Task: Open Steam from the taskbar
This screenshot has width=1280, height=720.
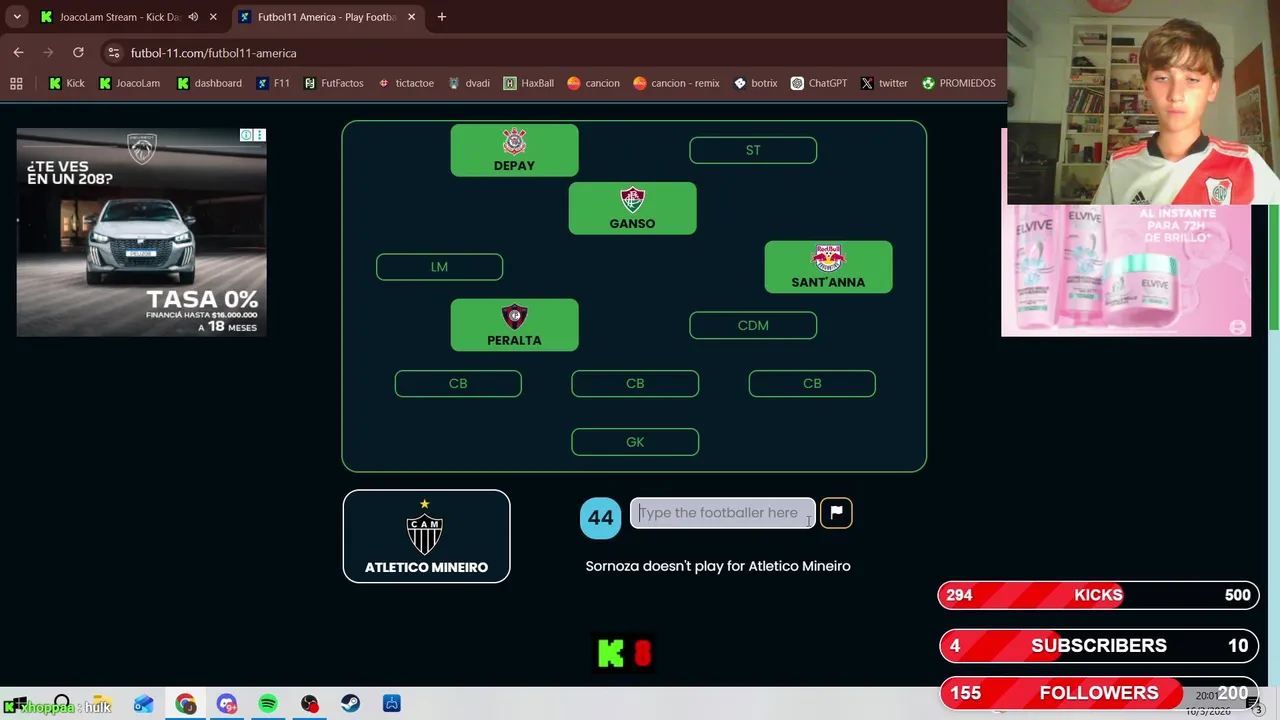Action: (x=350, y=704)
